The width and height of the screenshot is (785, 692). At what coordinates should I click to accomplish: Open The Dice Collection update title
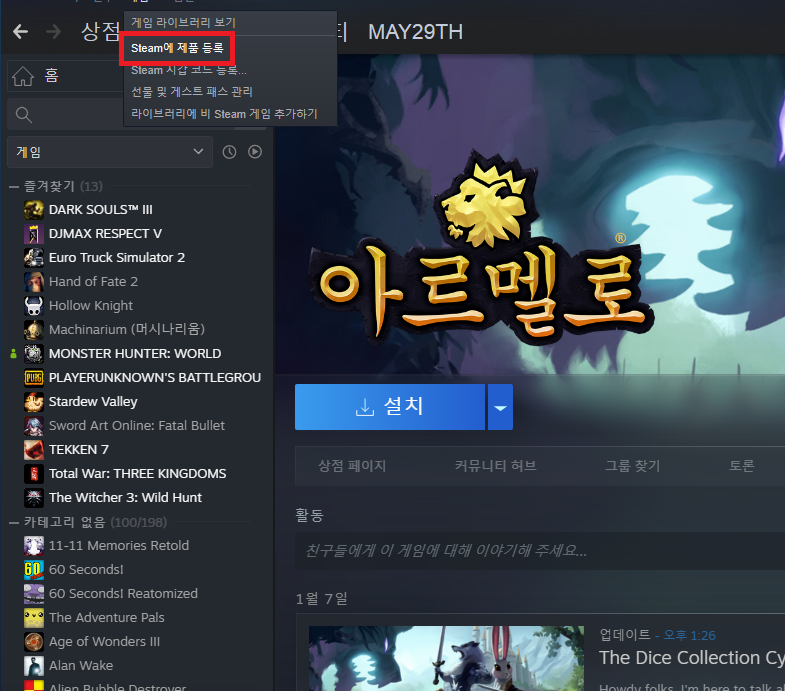coord(692,657)
